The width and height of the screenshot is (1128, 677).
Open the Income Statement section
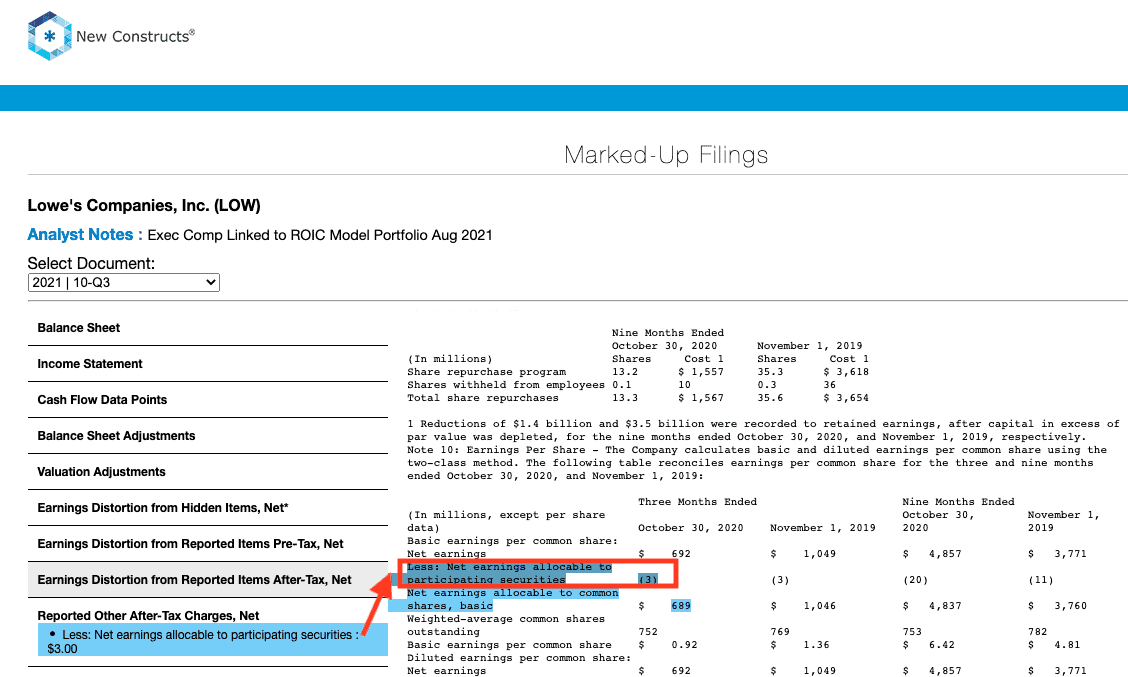208,364
